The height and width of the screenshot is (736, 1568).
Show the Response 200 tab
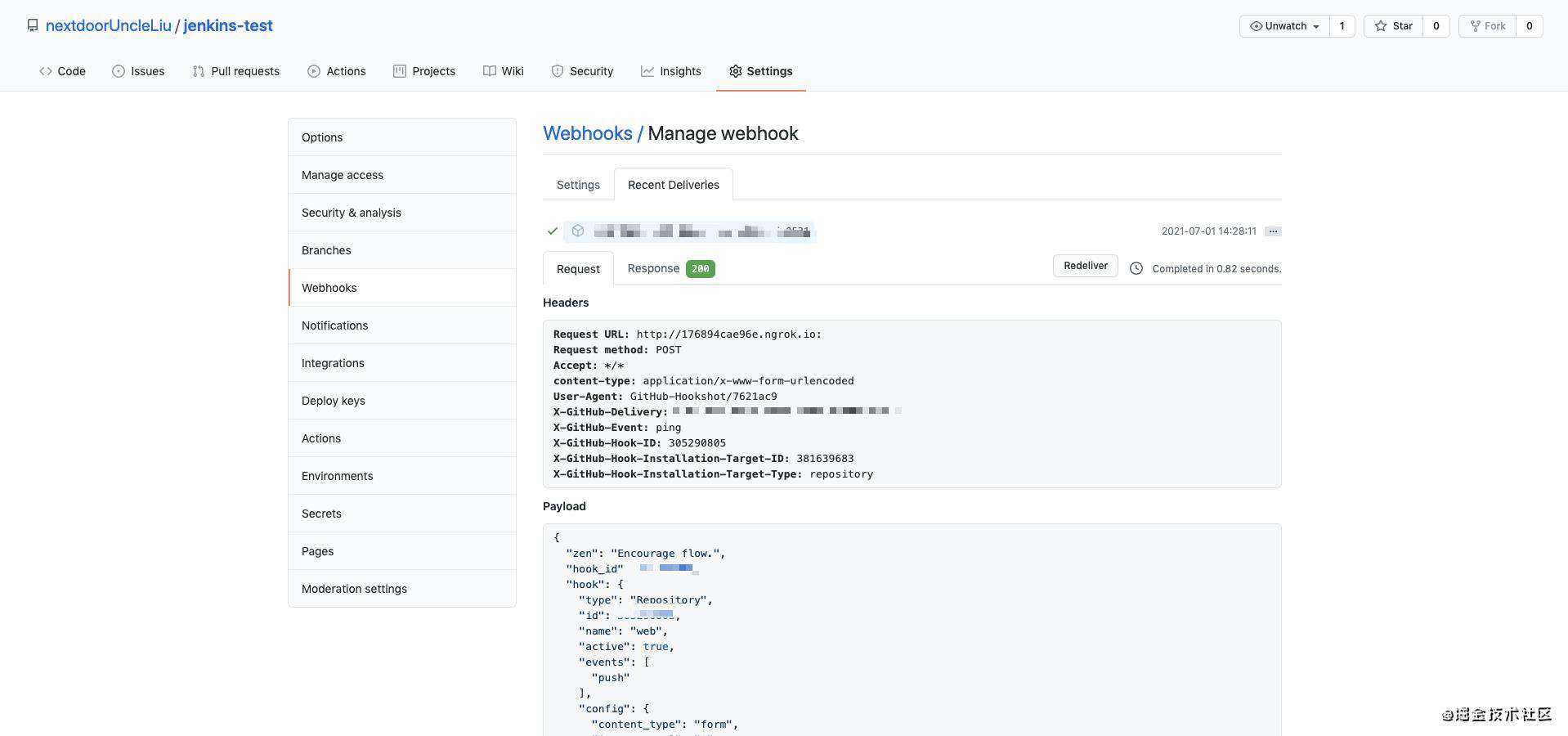point(671,268)
